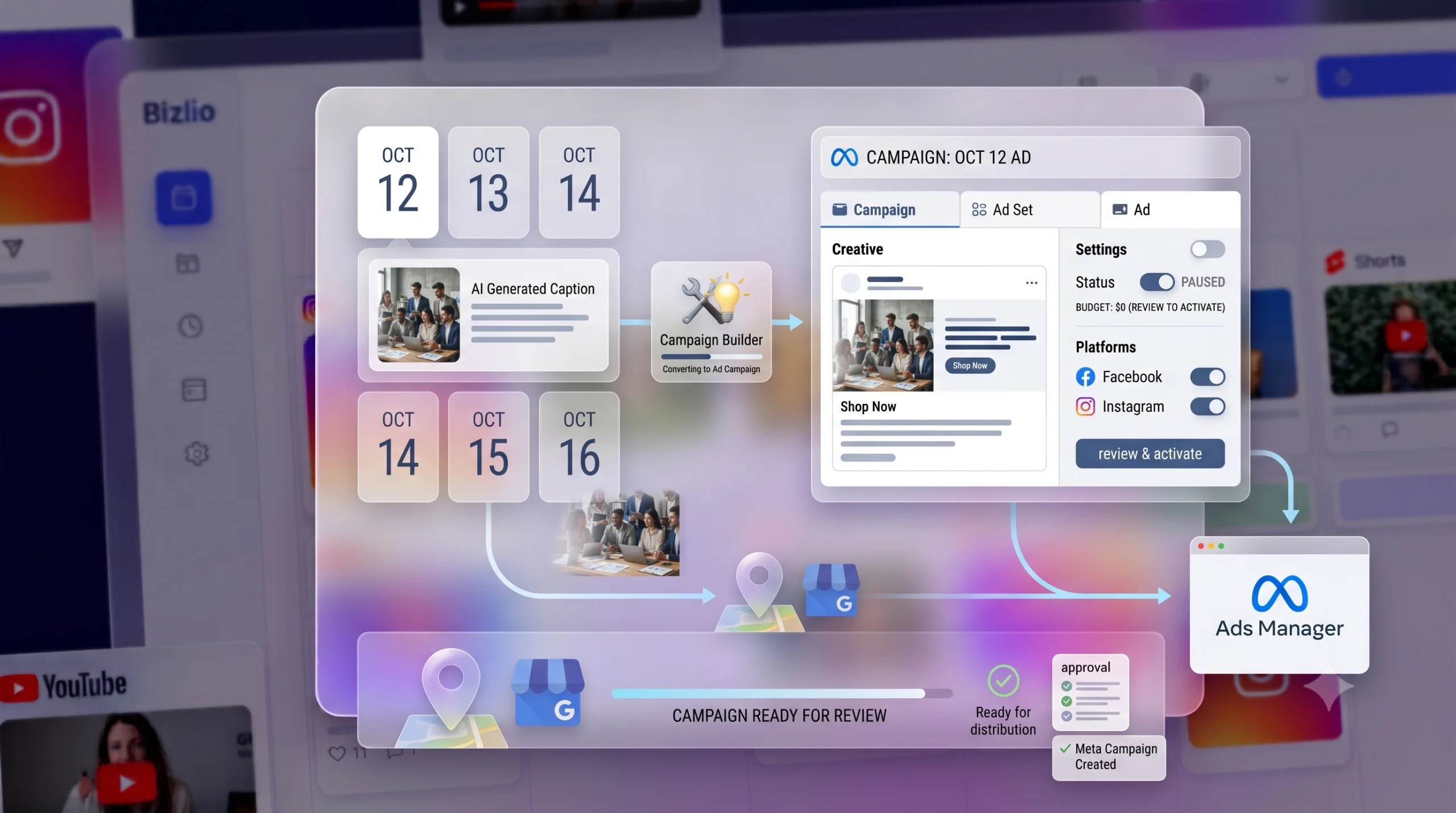
Task: Click the Shop Now headline below ad image
Action: coord(868,406)
